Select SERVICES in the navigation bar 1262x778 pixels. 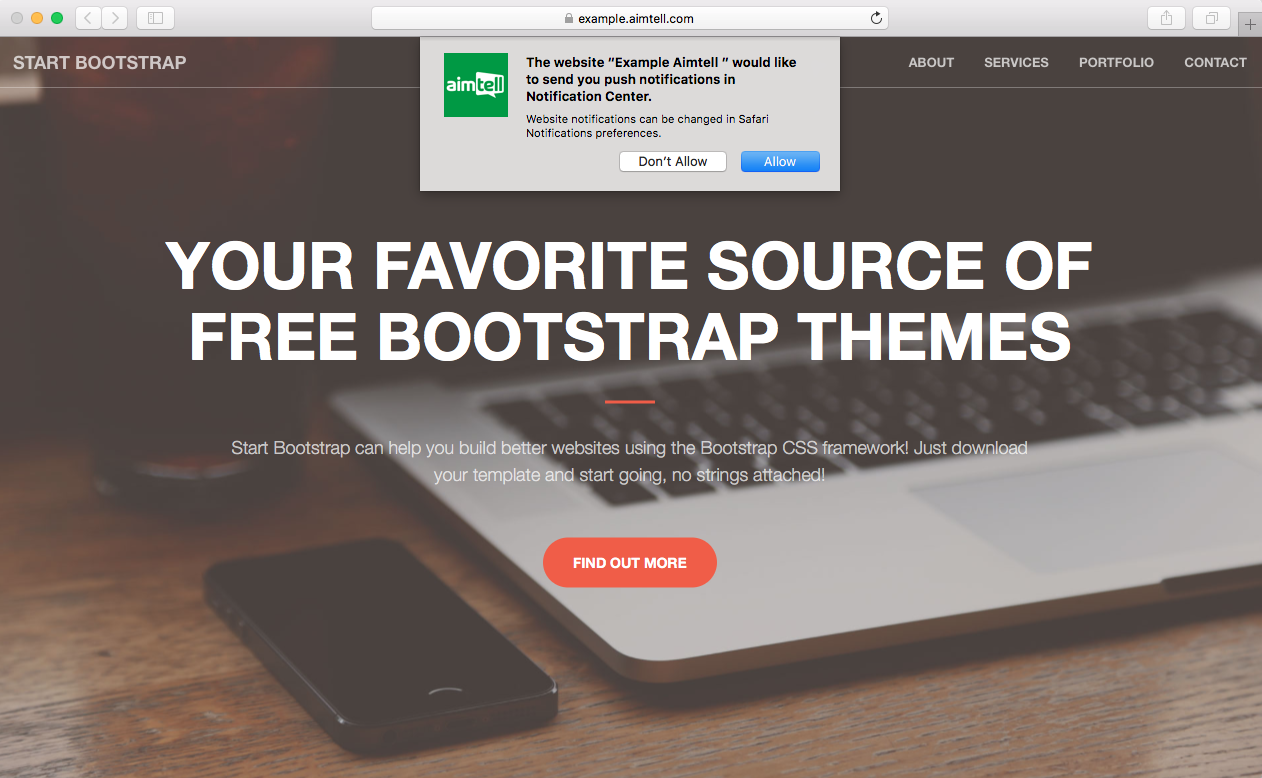tap(1016, 62)
